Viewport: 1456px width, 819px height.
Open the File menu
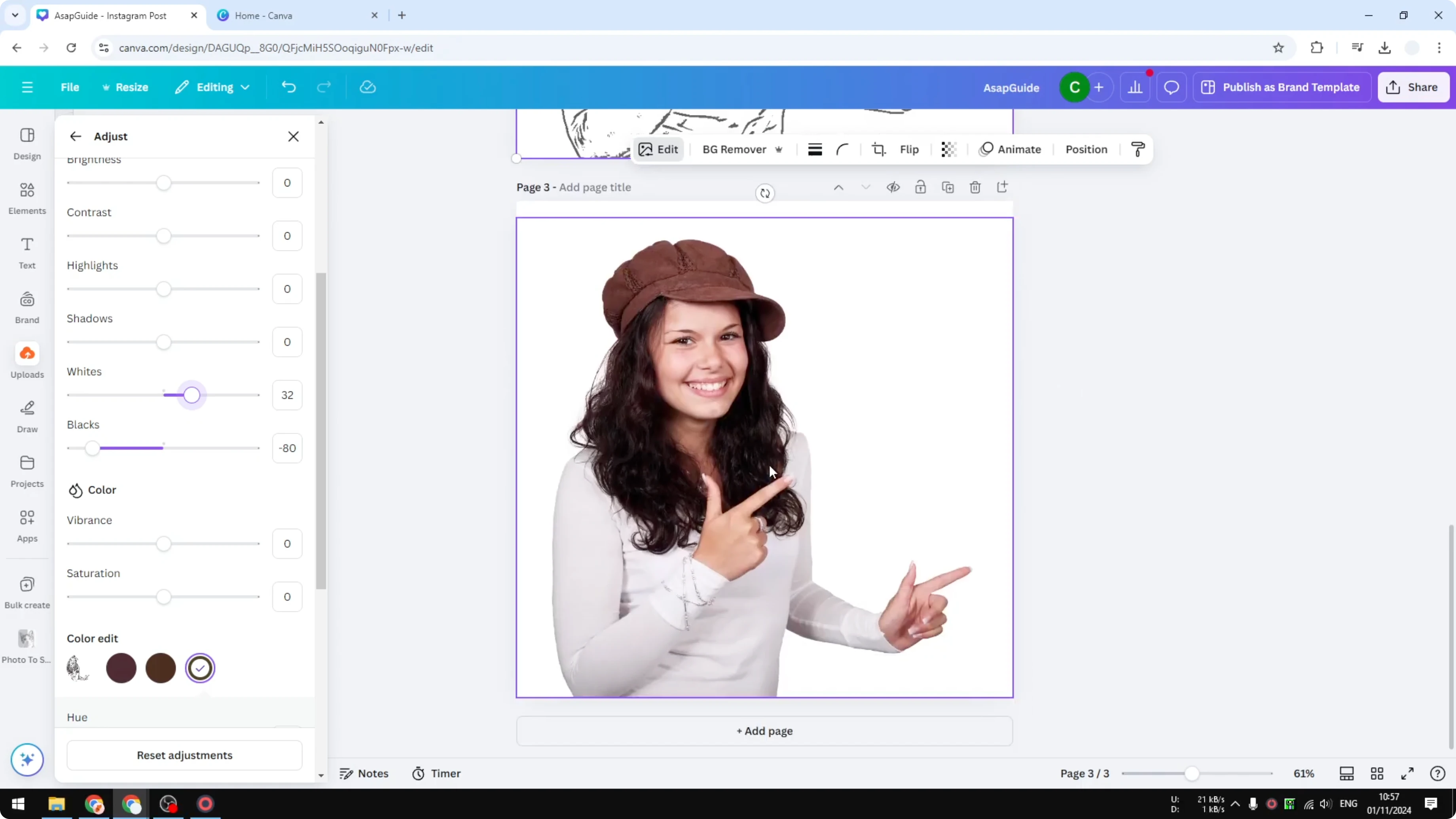70,87
